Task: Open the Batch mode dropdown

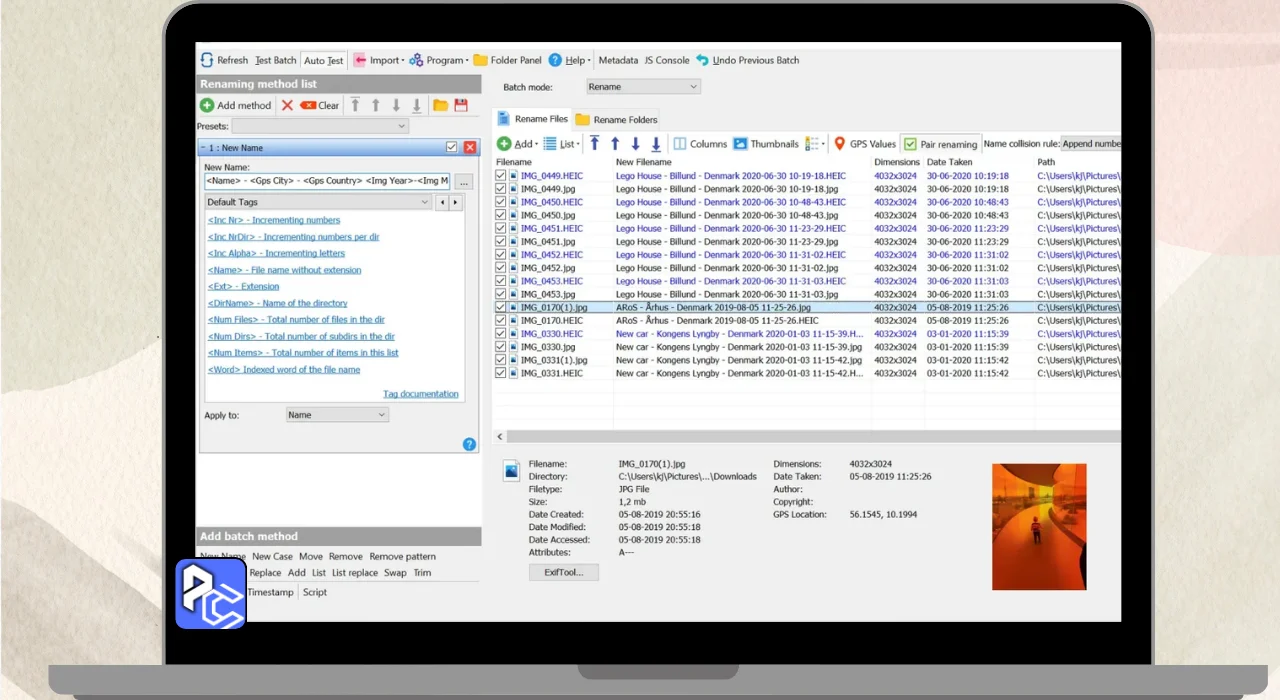Action: [x=643, y=87]
